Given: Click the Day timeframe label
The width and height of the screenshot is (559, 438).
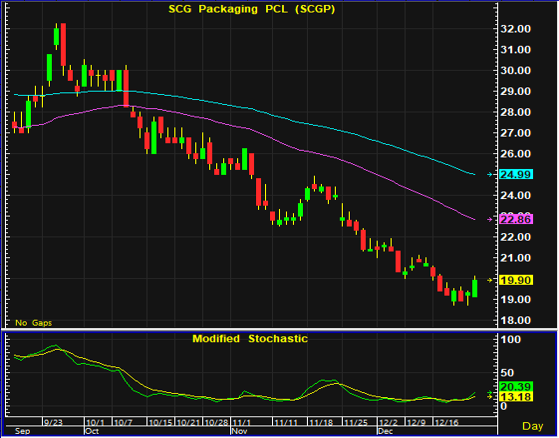Looking at the screenshot, I should (x=533, y=426).
